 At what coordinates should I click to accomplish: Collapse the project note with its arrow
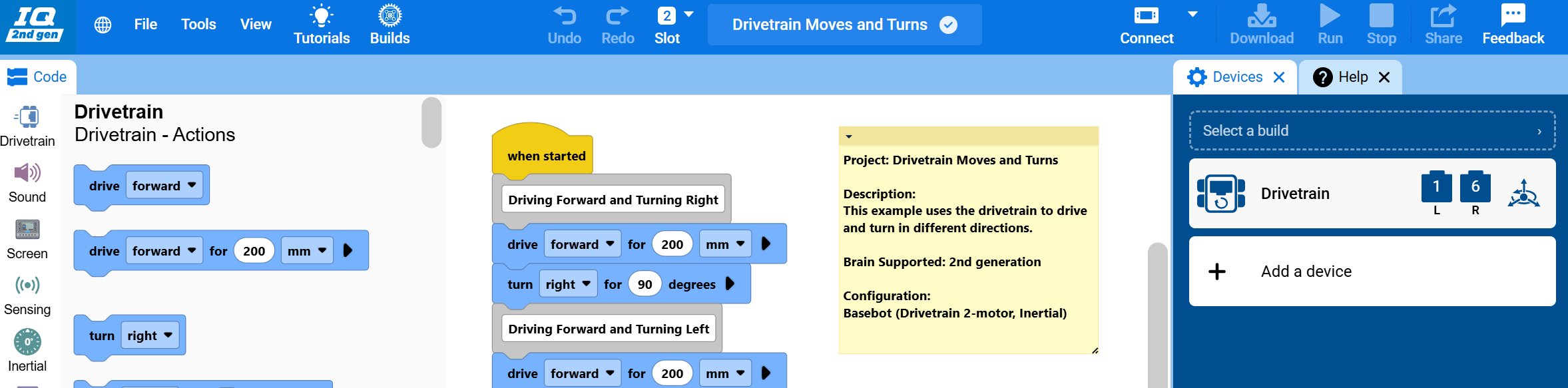[x=849, y=136]
